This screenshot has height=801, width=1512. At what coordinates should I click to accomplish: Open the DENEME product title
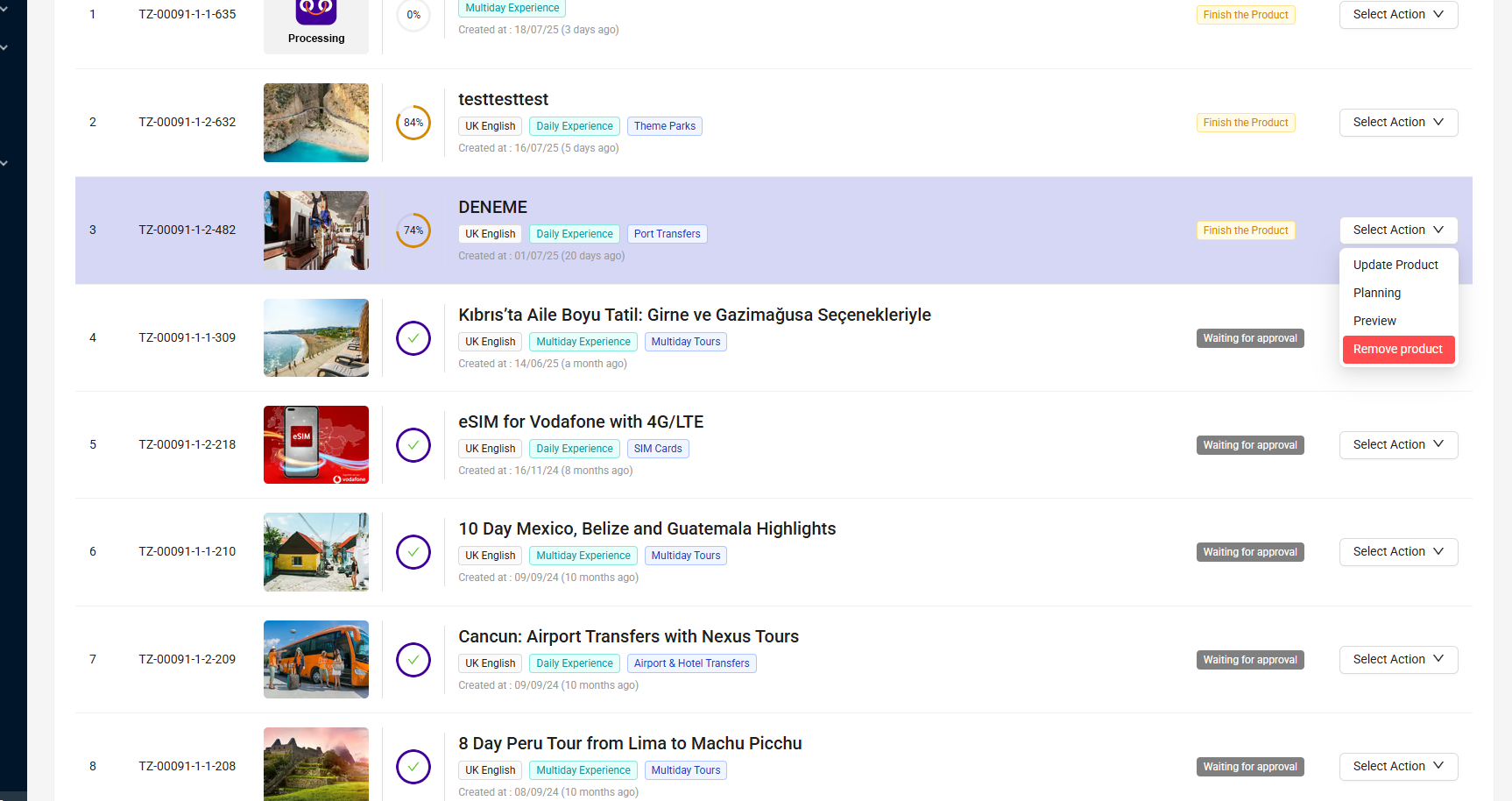click(493, 208)
